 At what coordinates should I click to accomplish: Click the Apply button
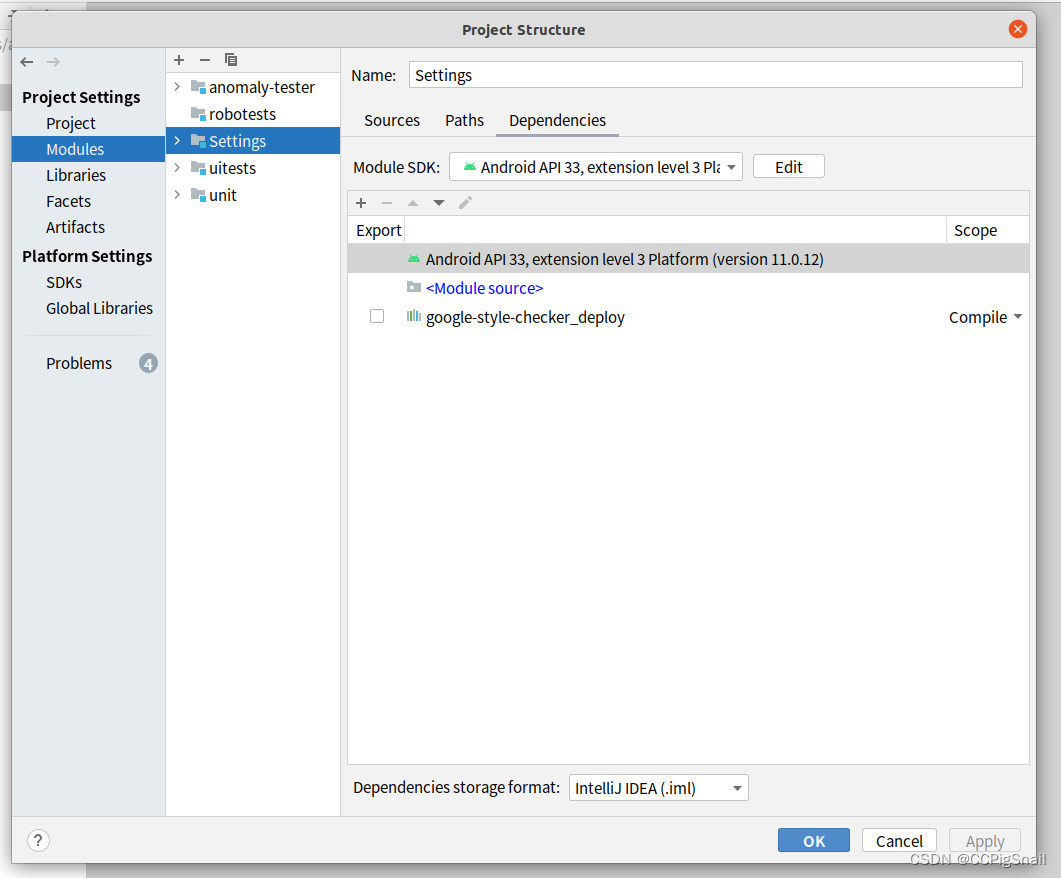click(x=985, y=841)
